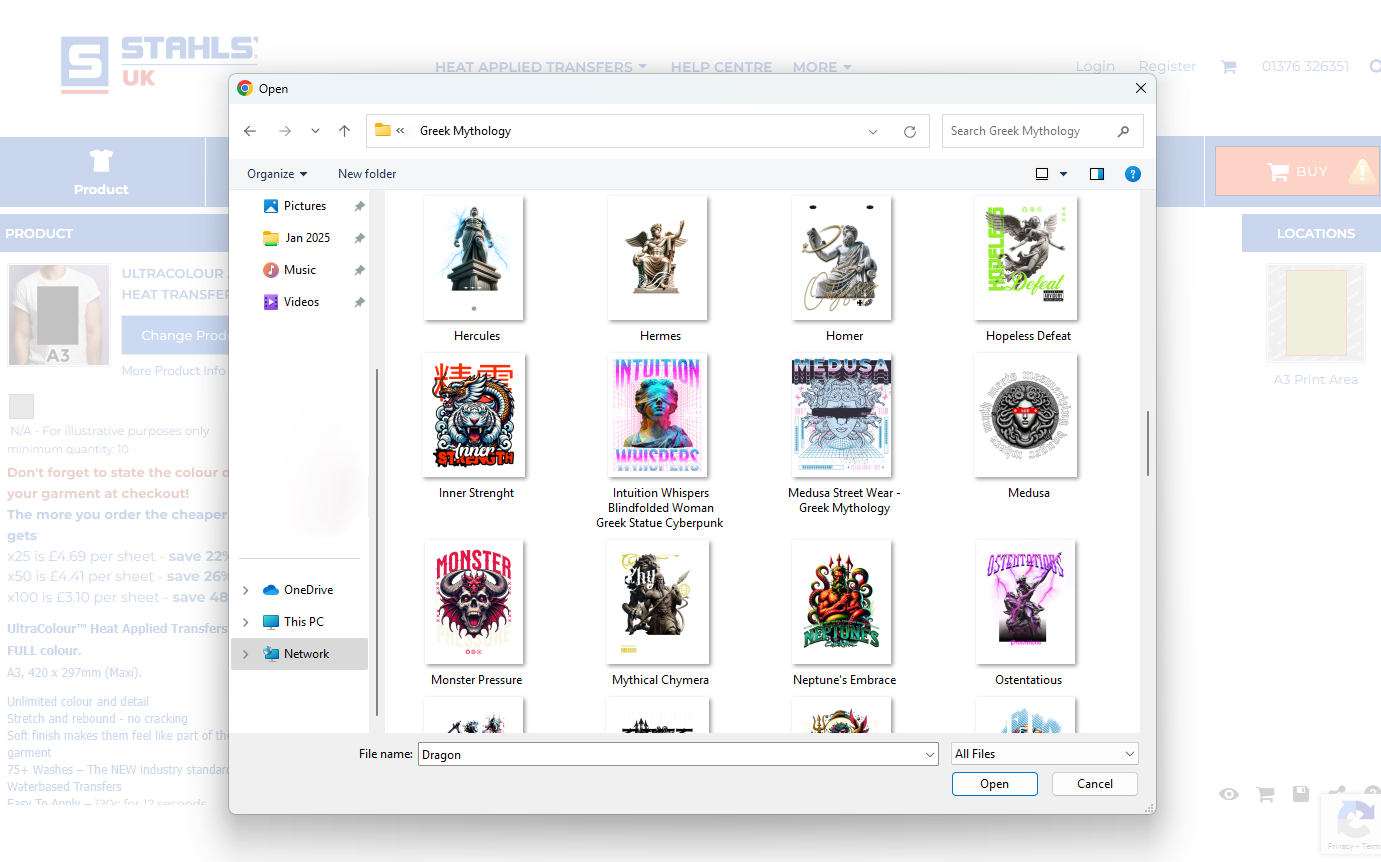Click the Help question mark icon
The width and height of the screenshot is (1381, 862).
click(x=1132, y=174)
